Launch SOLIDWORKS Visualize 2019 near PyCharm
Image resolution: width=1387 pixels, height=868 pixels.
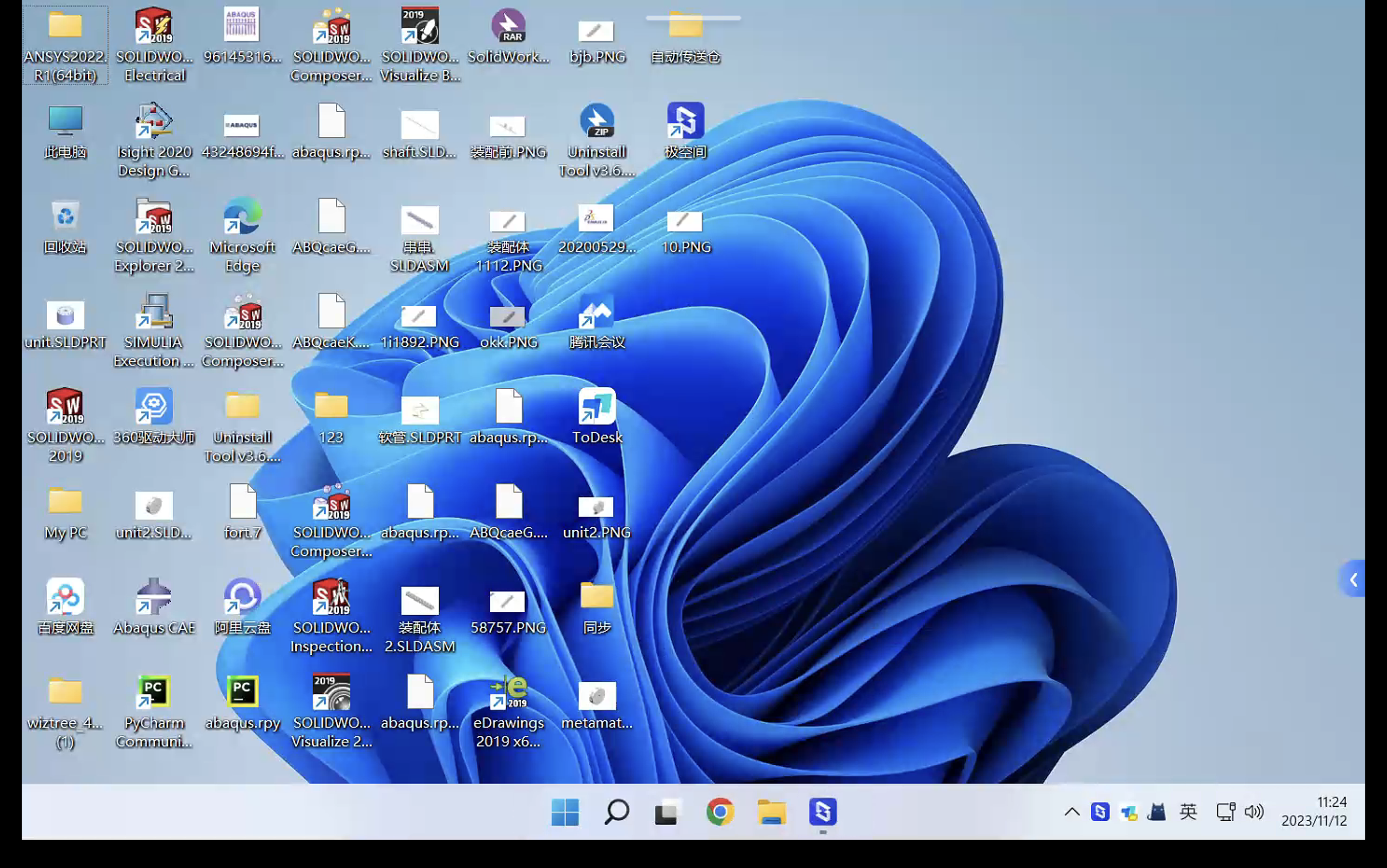tap(331, 711)
